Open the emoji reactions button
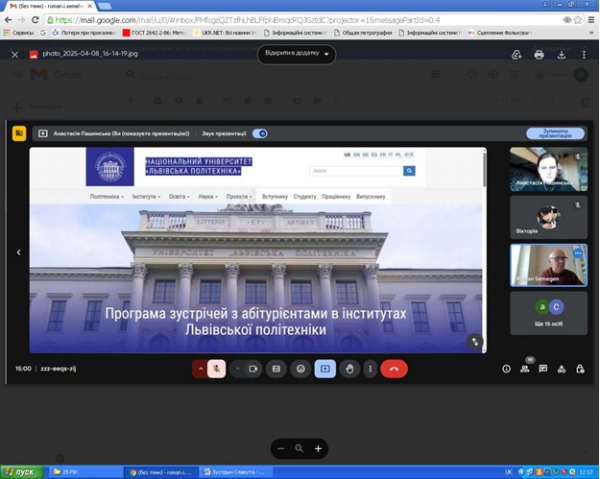 point(301,369)
